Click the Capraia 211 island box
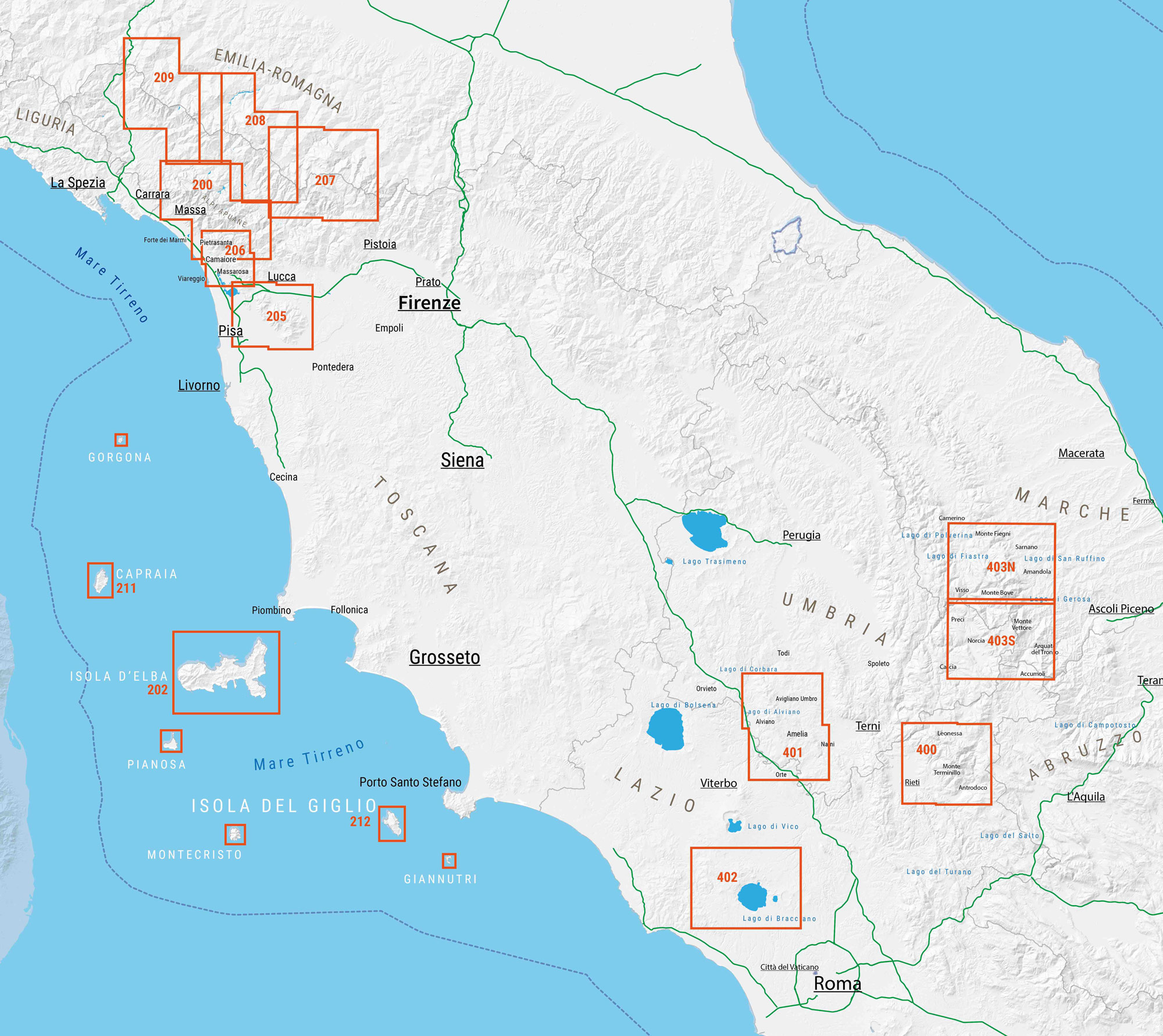1163x1036 pixels. click(x=100, y=580)
